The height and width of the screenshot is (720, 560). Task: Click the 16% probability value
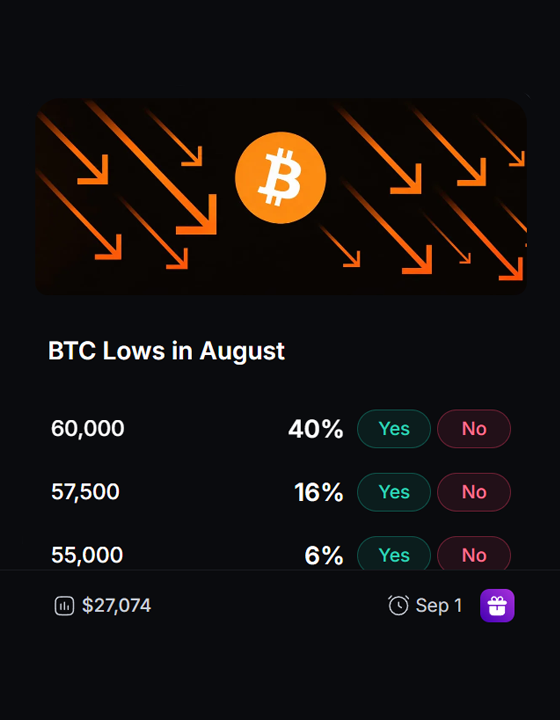tap(319, 492)
